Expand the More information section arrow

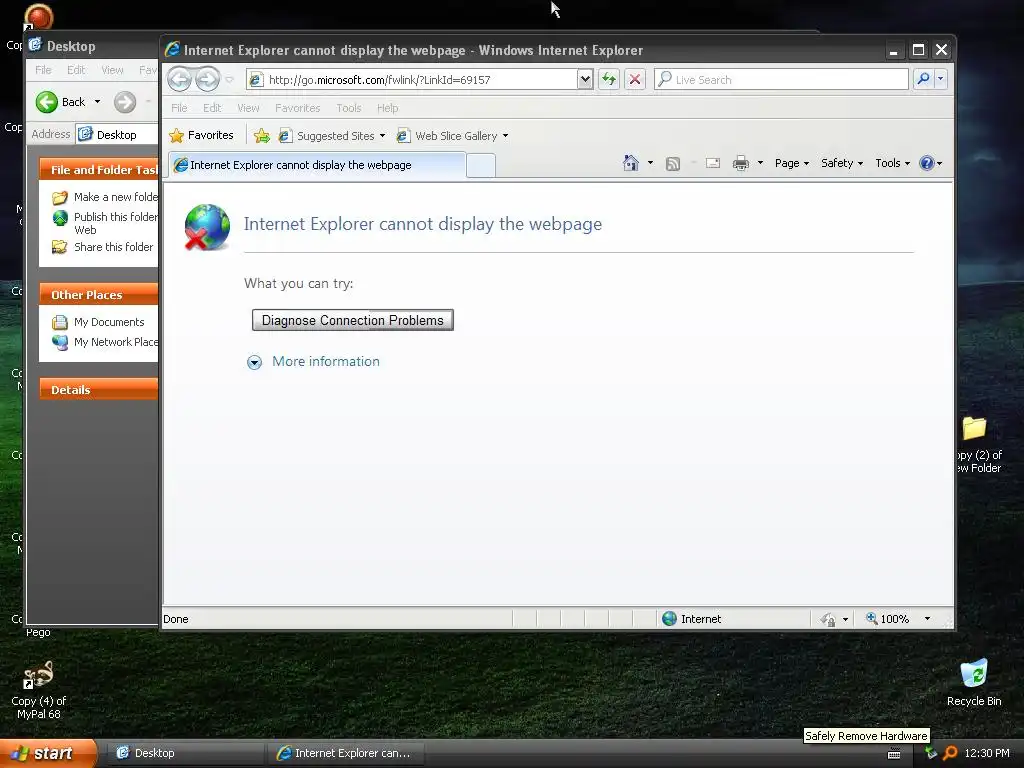(254, 362)
